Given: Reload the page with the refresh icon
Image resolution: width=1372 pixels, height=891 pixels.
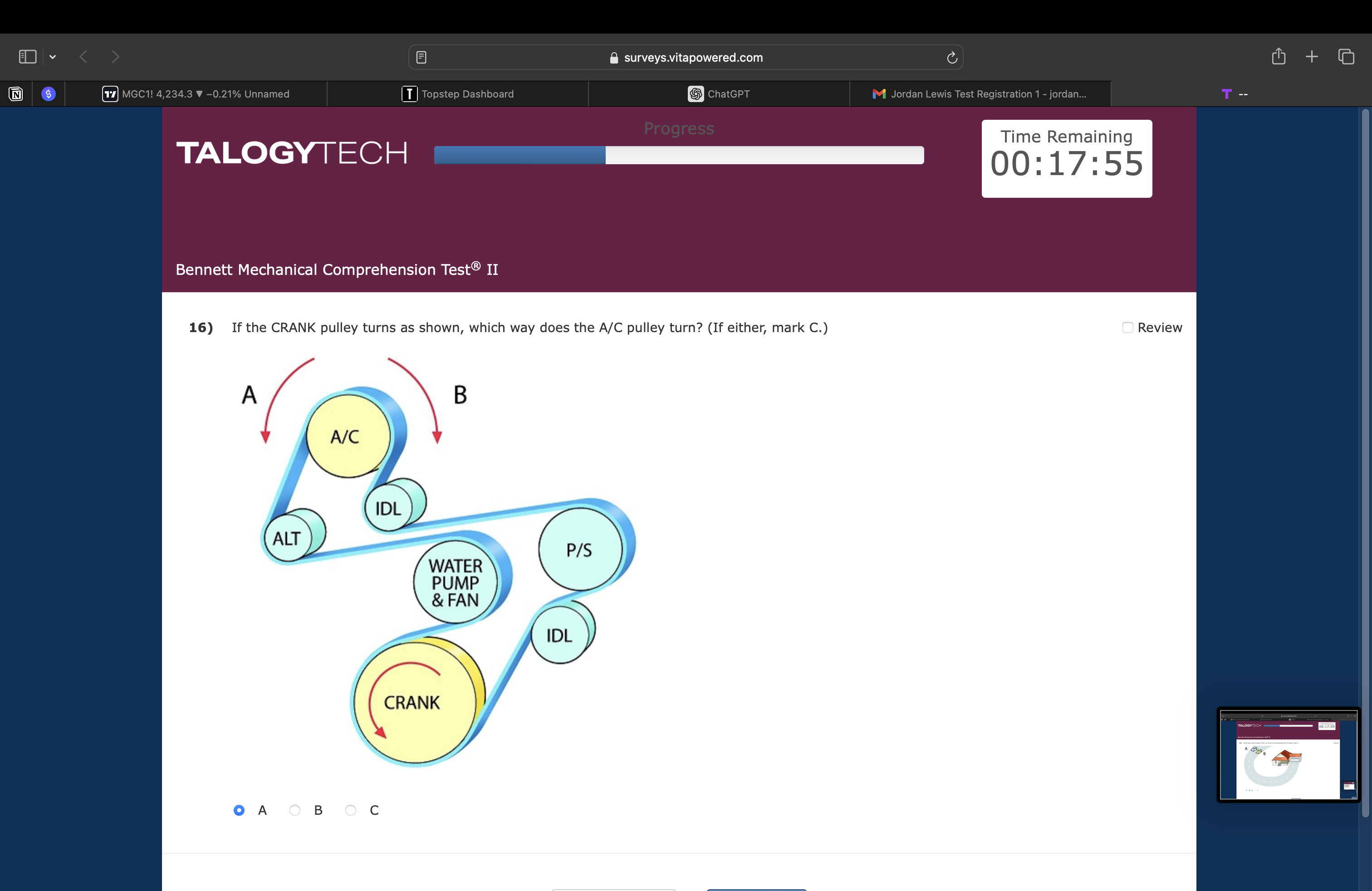Looking at the screenshot, I should pos(952,57).
